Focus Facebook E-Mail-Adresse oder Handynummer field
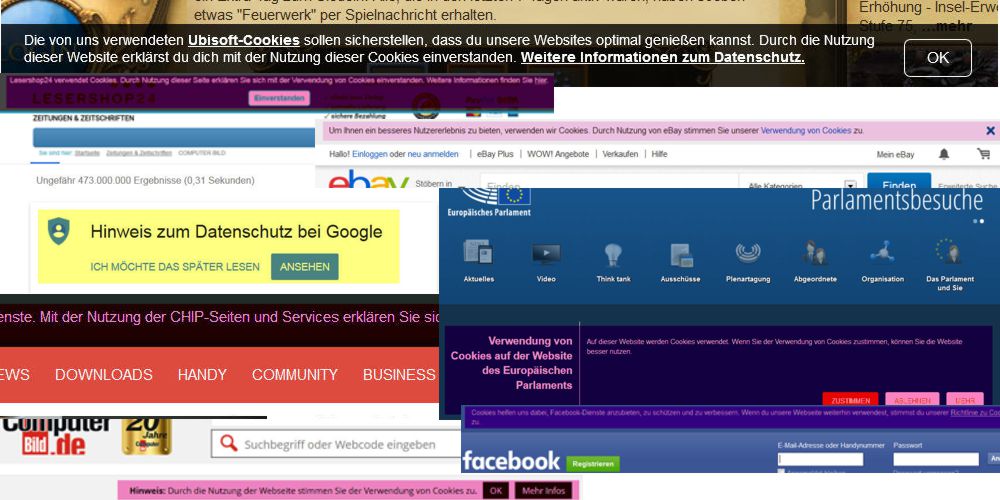1000x500 pixels. (820, 459)
